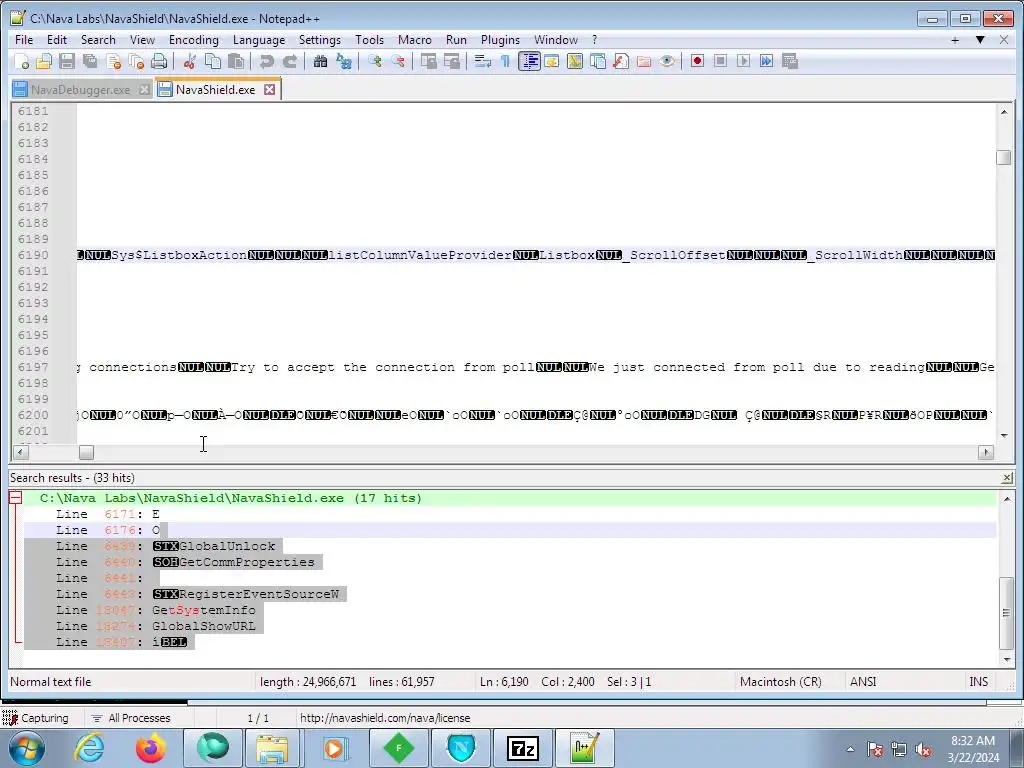
Task: Click the Synchronize Vertical Scrolling icon
Action: pyautogui.click(x=428, y=61)
